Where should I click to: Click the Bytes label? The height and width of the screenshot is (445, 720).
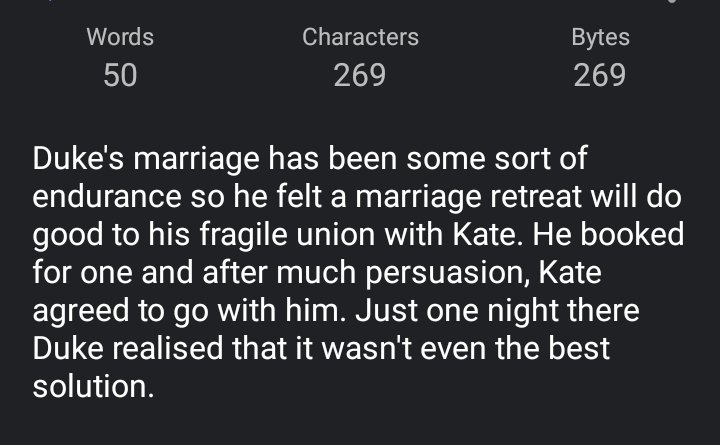click(600, 38)
